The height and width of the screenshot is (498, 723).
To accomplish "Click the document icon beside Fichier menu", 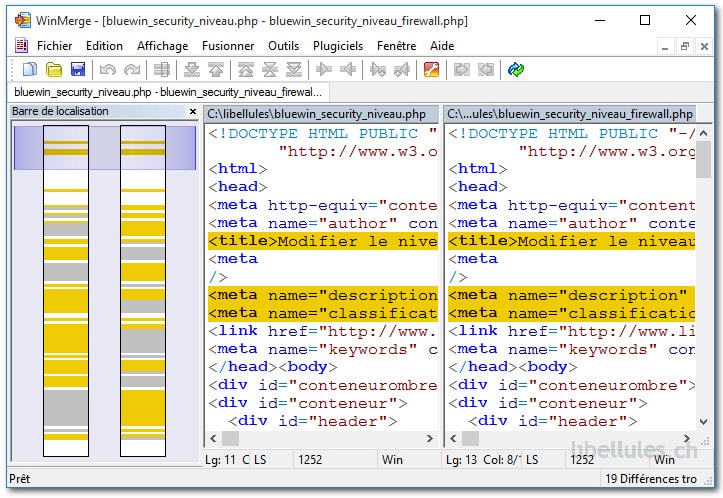I will pos(21,45).
